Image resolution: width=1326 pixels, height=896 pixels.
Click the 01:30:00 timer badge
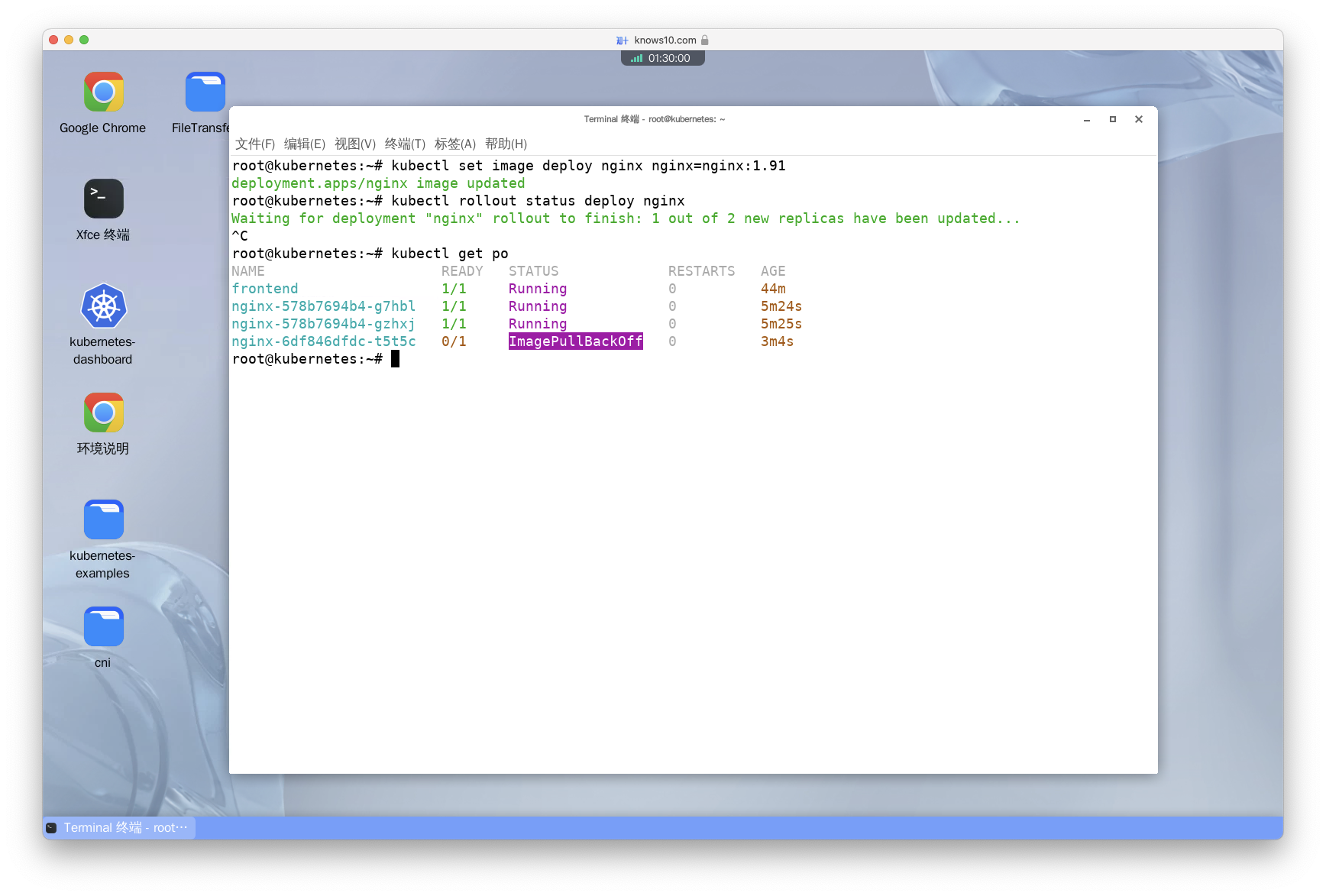[x=663, y=58]
